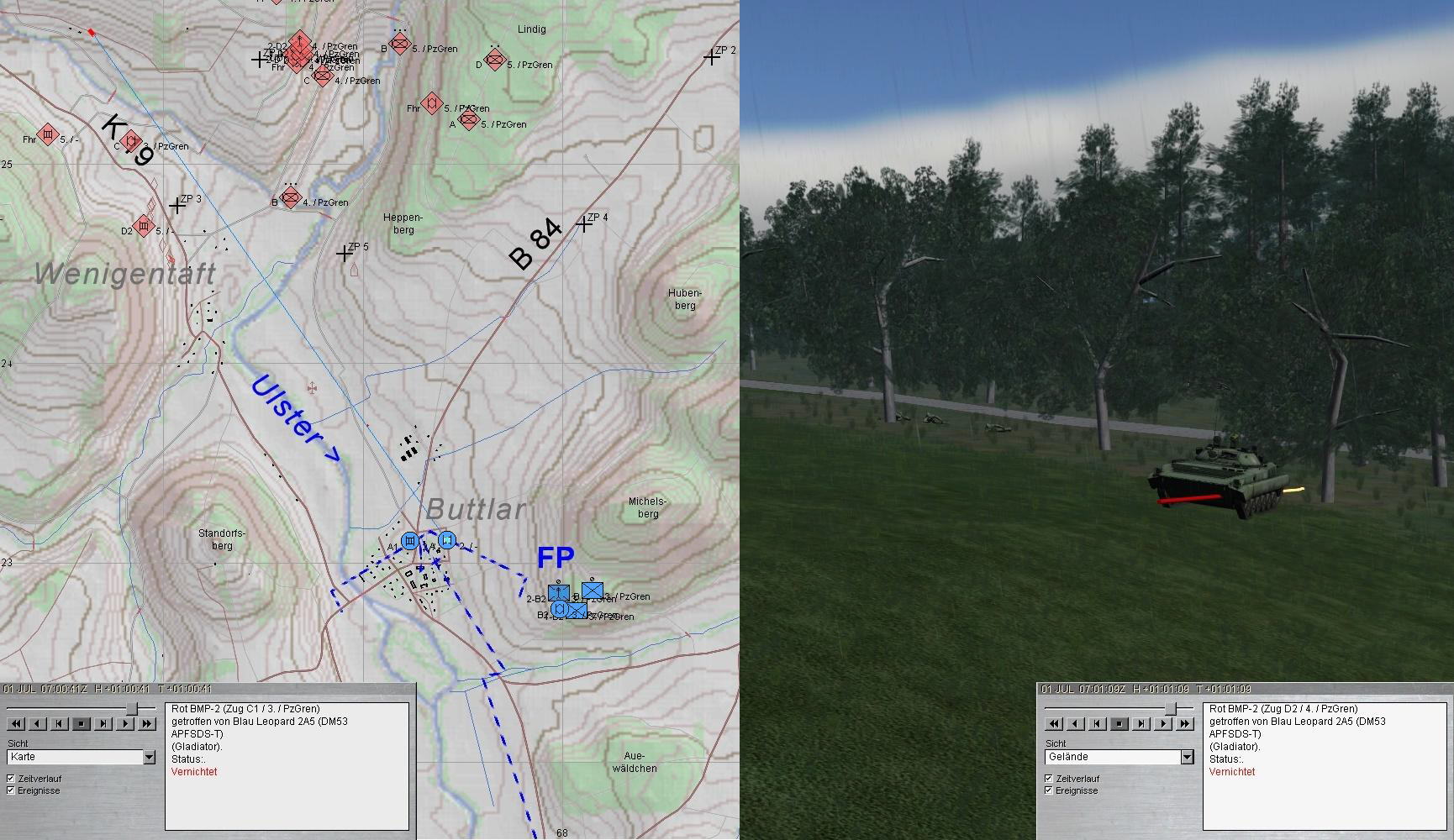Select red Fhr 5./PzGren command unit symbol

coord(432,104)
